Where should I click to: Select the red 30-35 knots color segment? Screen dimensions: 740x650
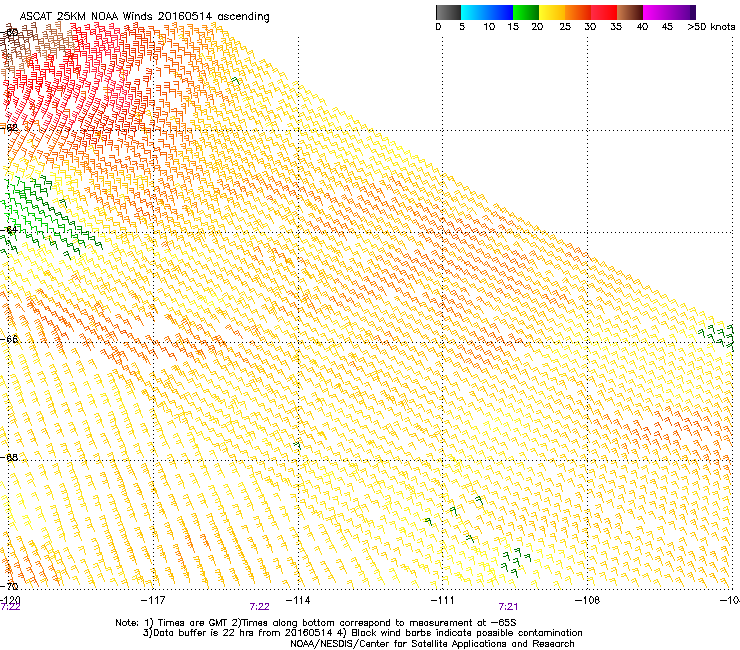click(x=604, y=12)
